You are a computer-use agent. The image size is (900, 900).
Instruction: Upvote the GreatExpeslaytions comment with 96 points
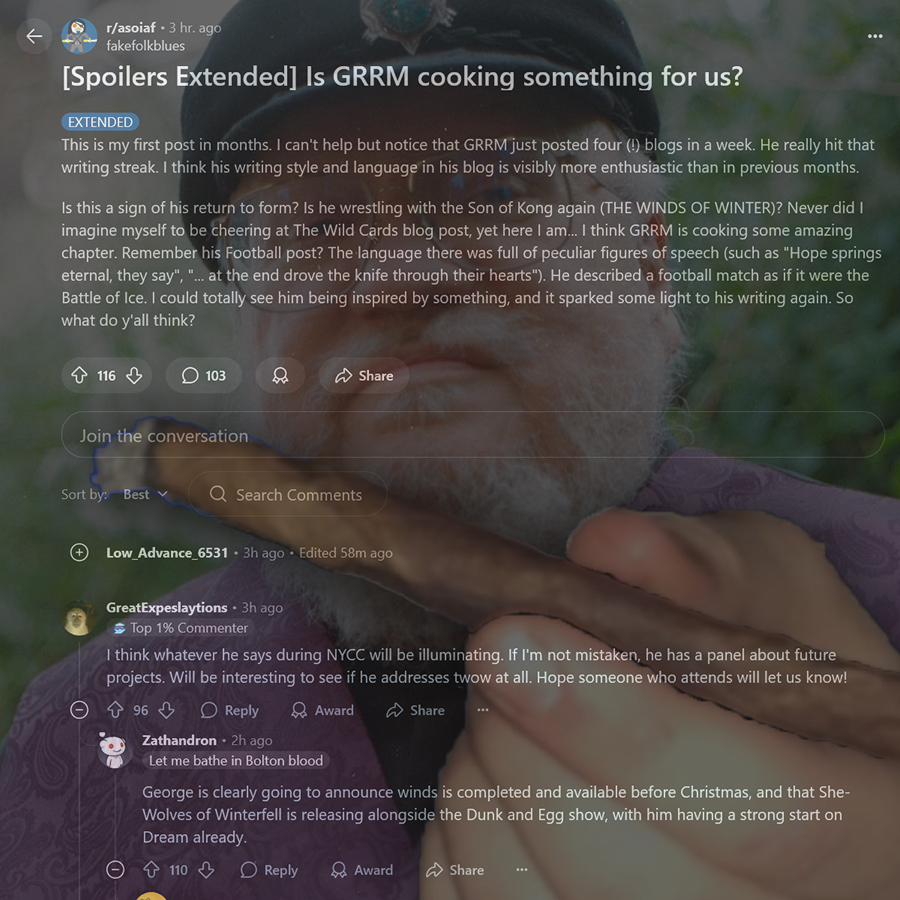click(x=115, y=710)
